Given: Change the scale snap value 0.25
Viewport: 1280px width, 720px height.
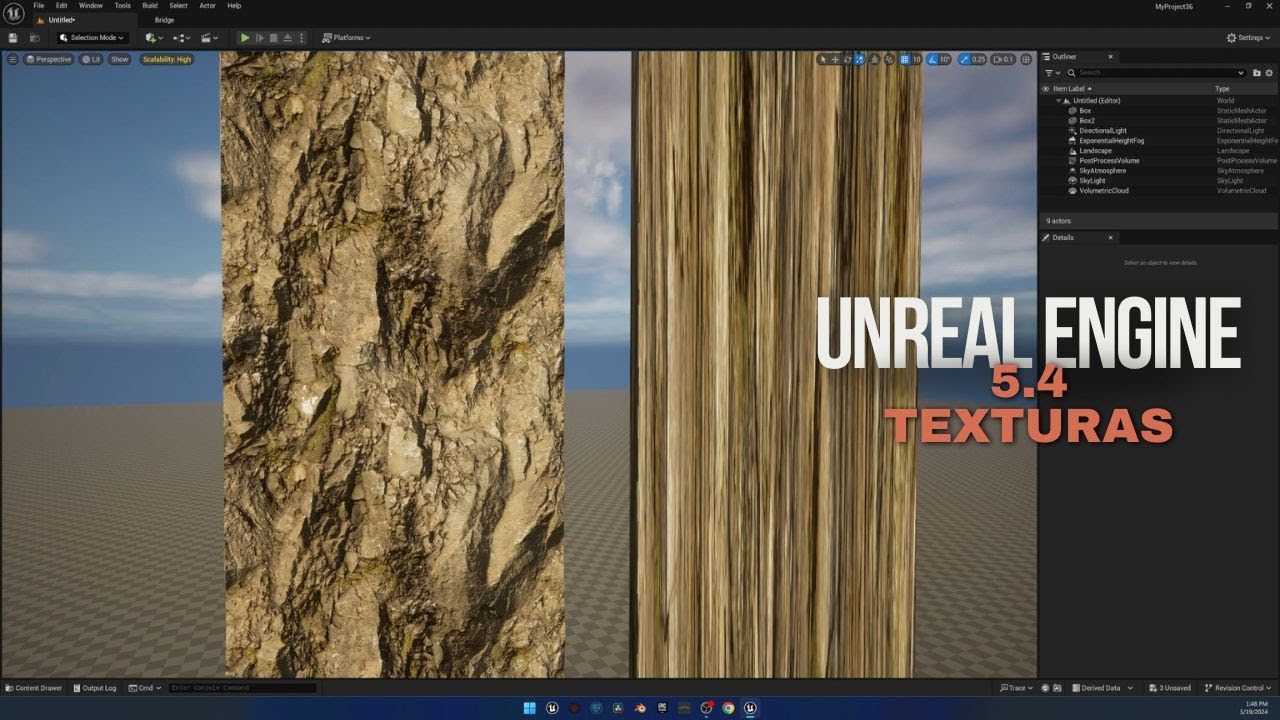Looking at the screenshot, I should (x=979, y=59).
